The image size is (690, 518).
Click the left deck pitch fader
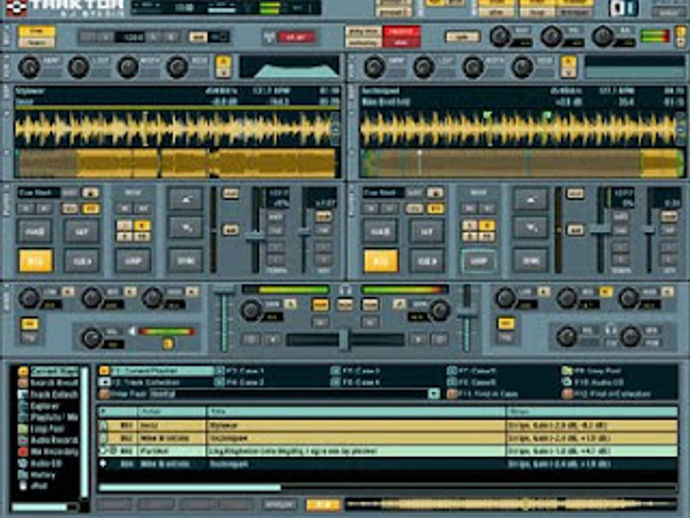(255, 236)
